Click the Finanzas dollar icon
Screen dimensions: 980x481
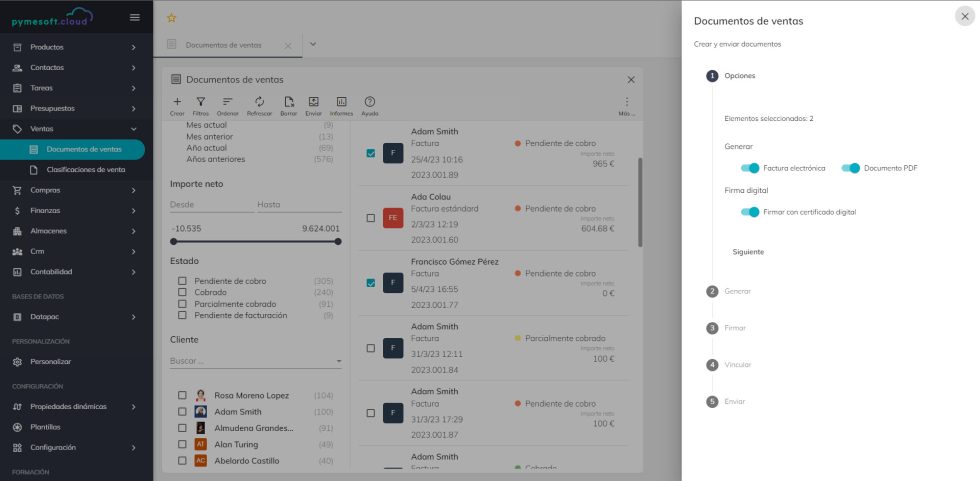[x=18, y=211]
